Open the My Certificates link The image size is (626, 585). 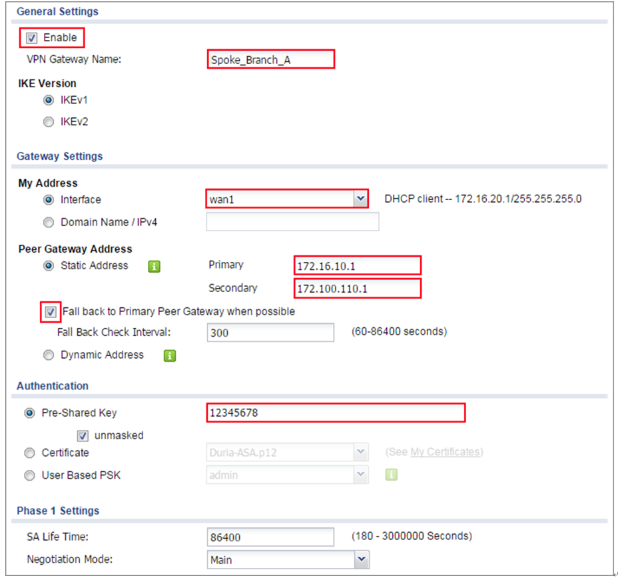(x=445, y=453)
